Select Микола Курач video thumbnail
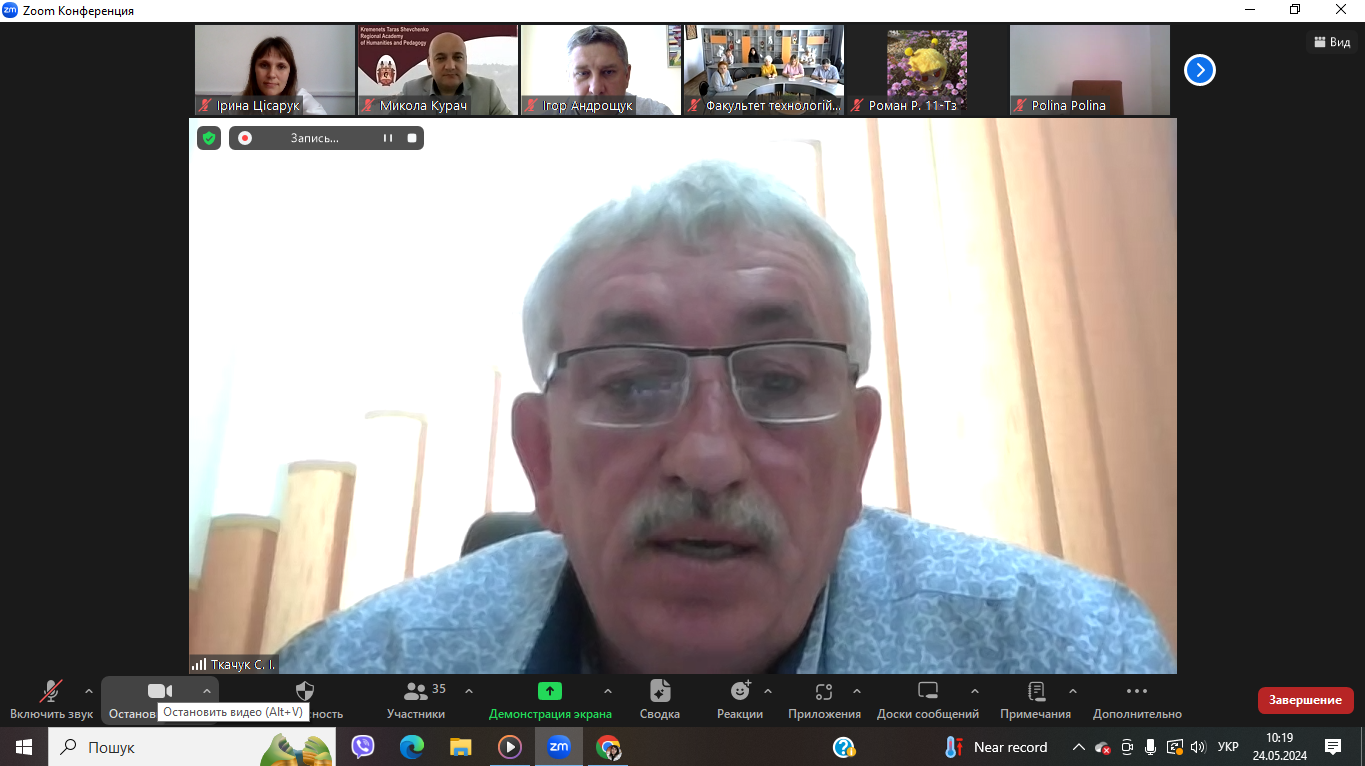The image size is (1365, 766). [x=438, y=70]
